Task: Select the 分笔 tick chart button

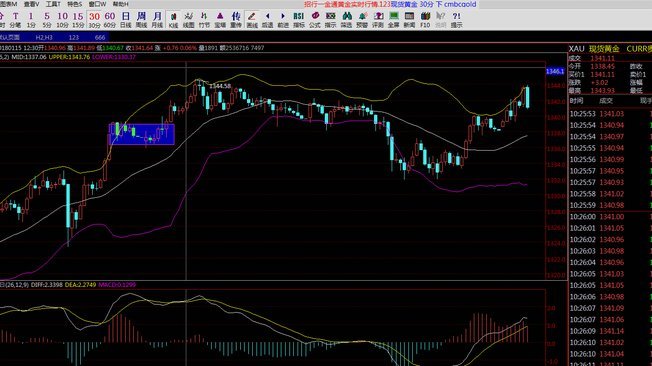Action: click(15, 20)
